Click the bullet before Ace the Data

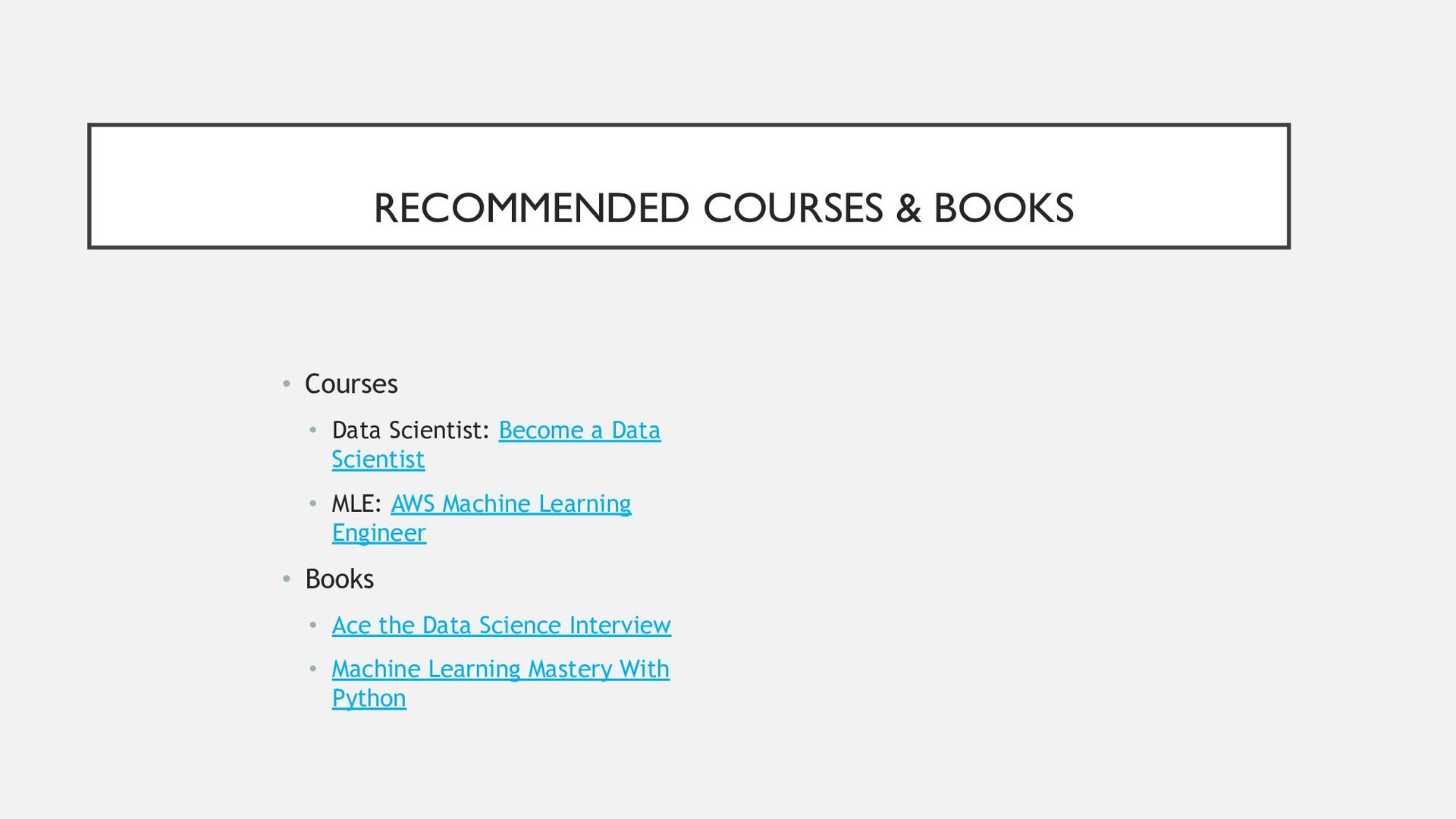tap(312, 626)
